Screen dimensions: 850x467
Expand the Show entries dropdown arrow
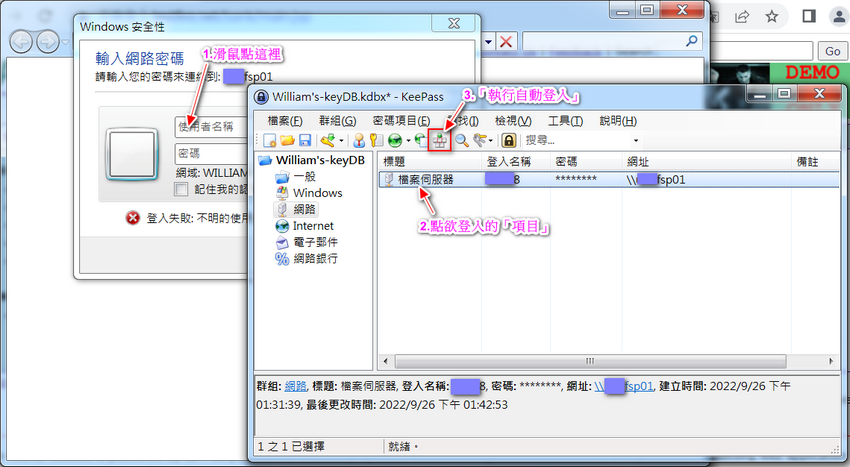[x=491, y=141]
